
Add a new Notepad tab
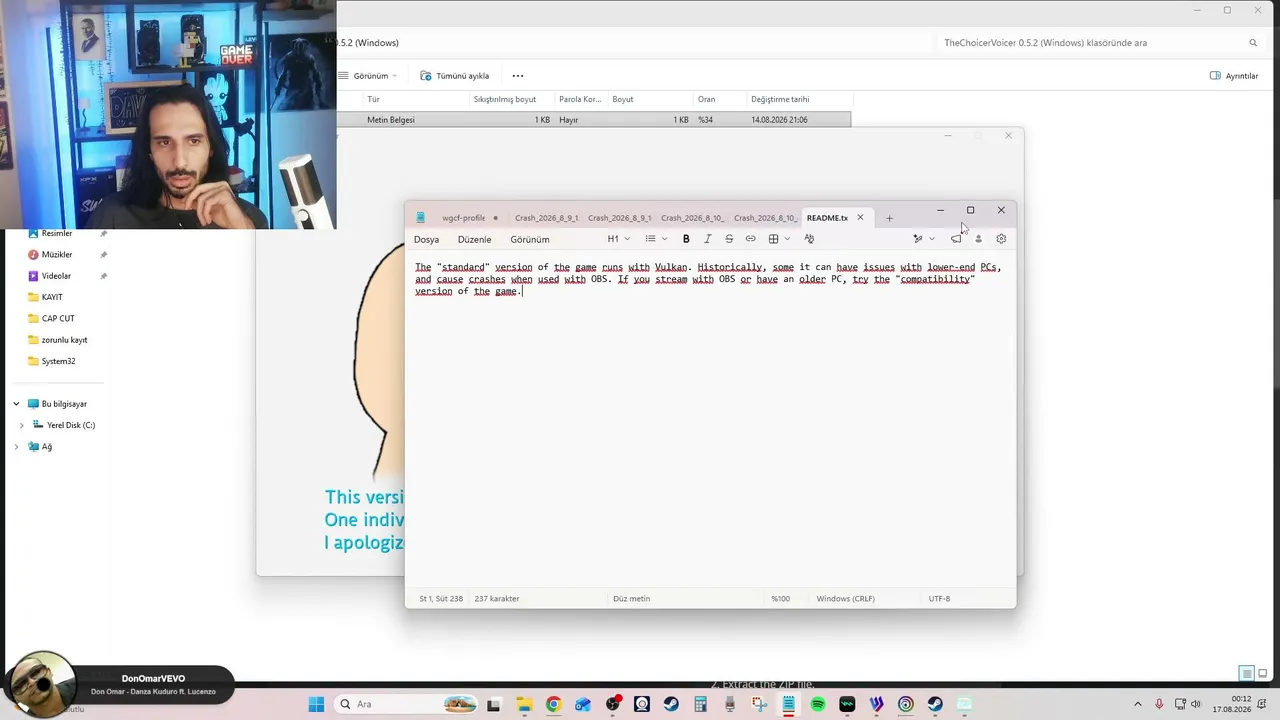pyautogui.click(x=889, y=218)
